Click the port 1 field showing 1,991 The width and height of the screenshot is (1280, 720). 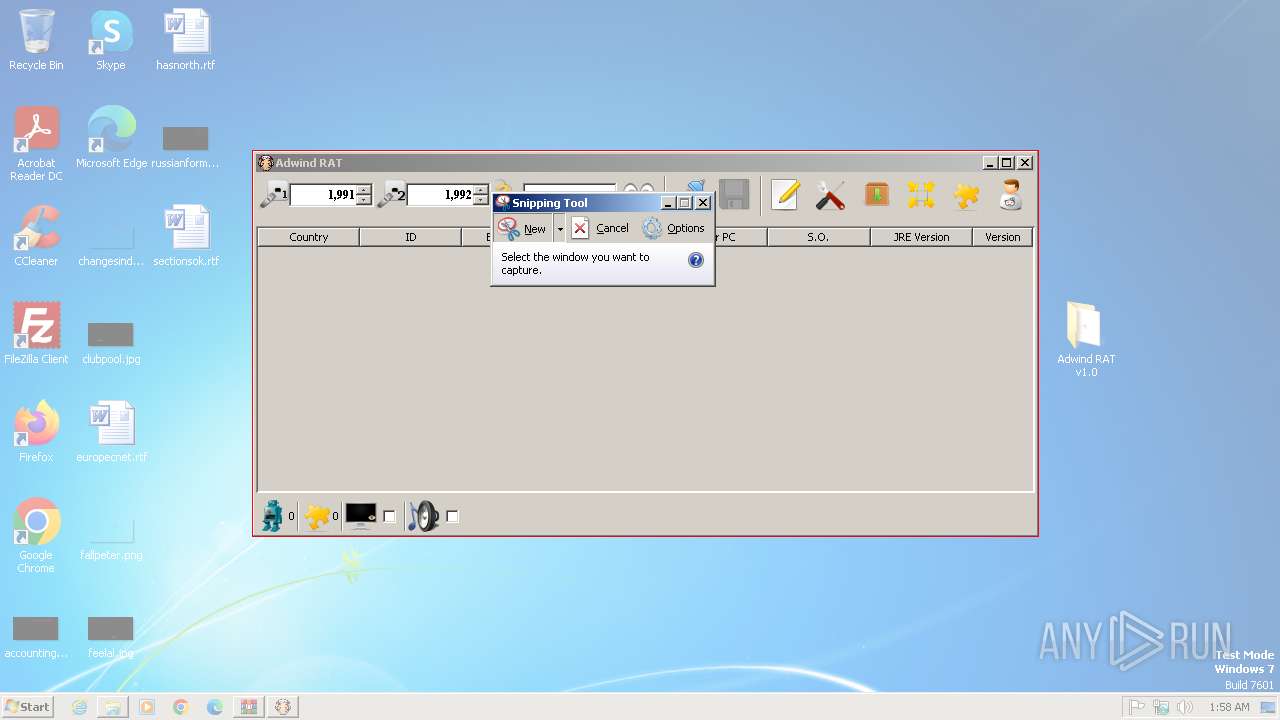coord(323,195)
